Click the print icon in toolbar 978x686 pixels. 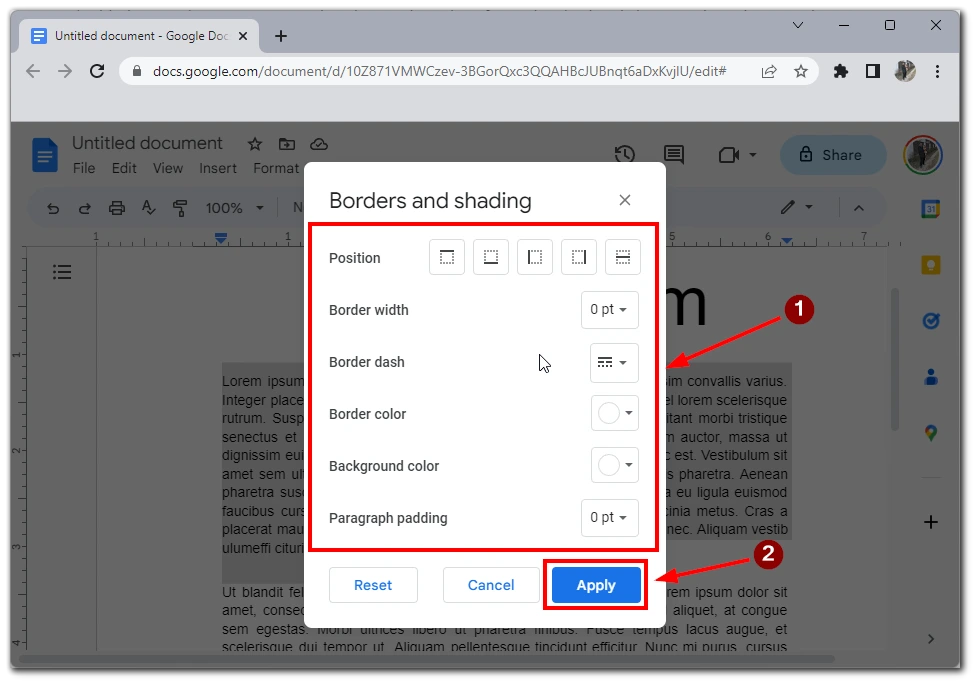117,208
